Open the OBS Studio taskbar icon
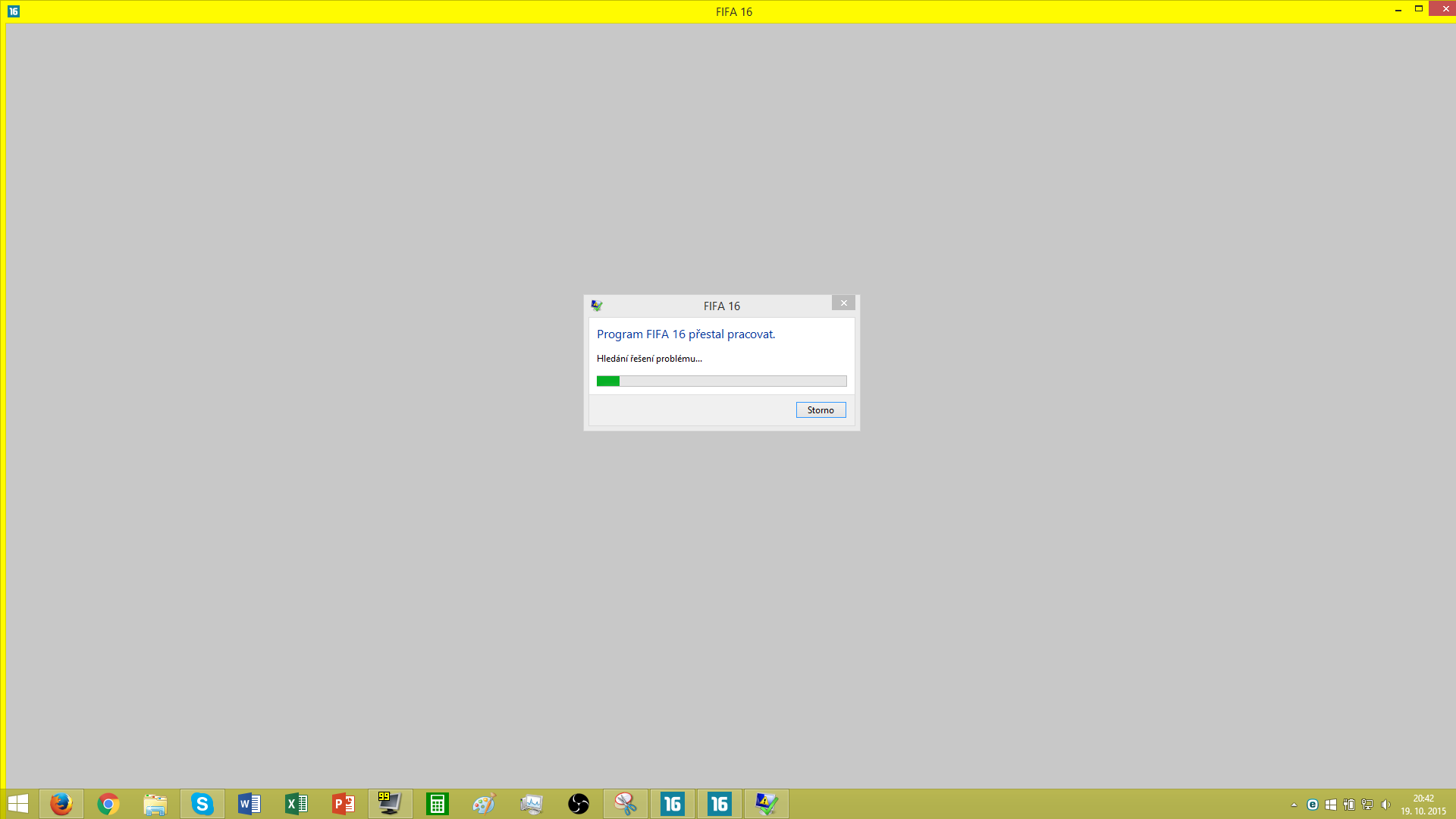Image resolution: width=1456 pixels, height=819 pixels. click(x=579, y=804)
